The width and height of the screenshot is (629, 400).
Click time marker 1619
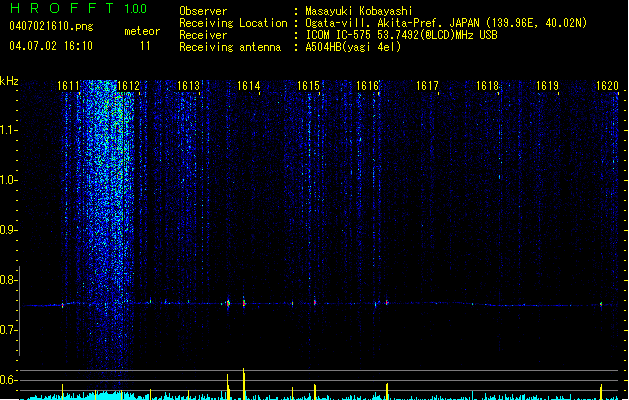pos(548,86)
